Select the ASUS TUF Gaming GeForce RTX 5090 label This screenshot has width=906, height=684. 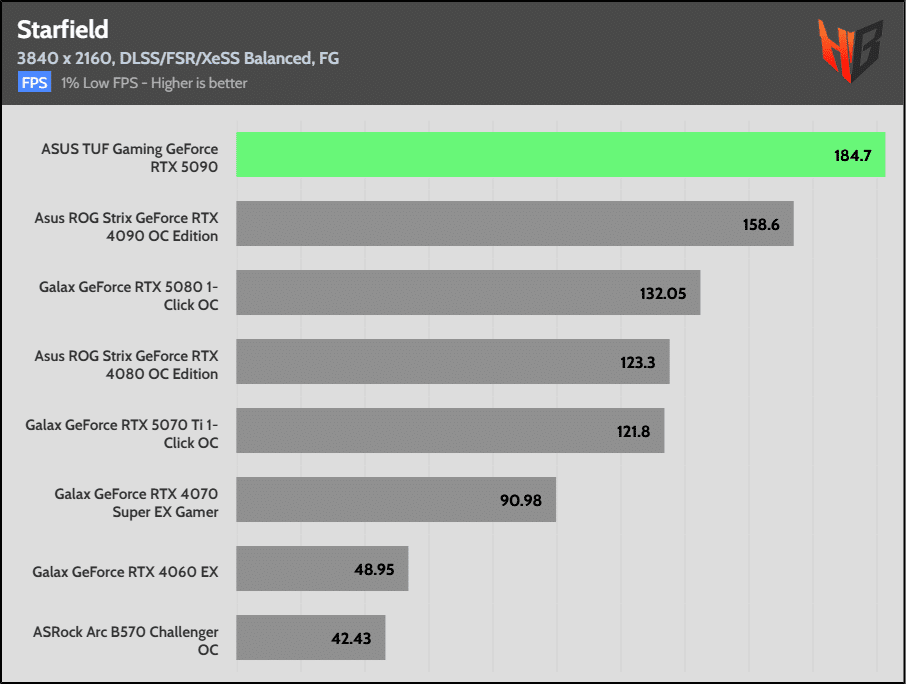[x=129, y=158]
